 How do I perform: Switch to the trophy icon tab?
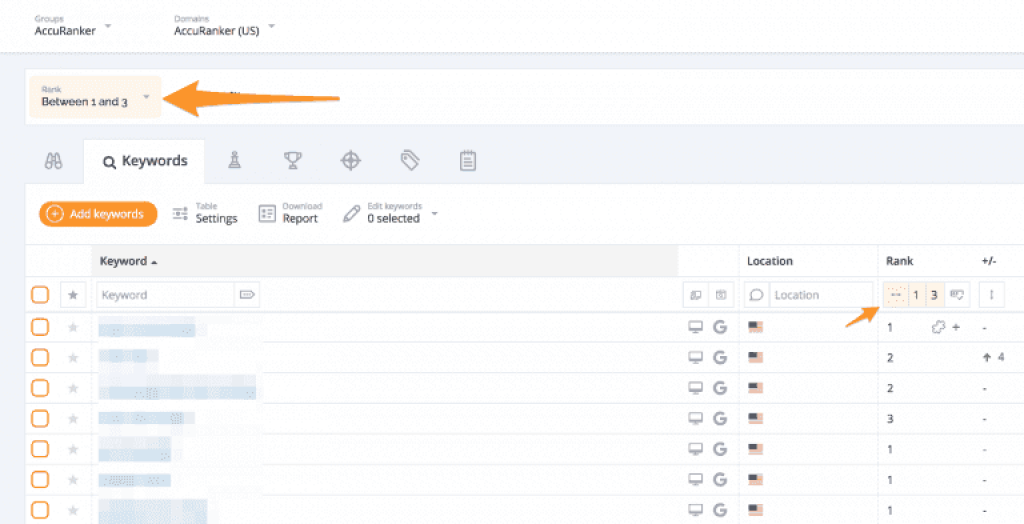[x=292, y=160]
